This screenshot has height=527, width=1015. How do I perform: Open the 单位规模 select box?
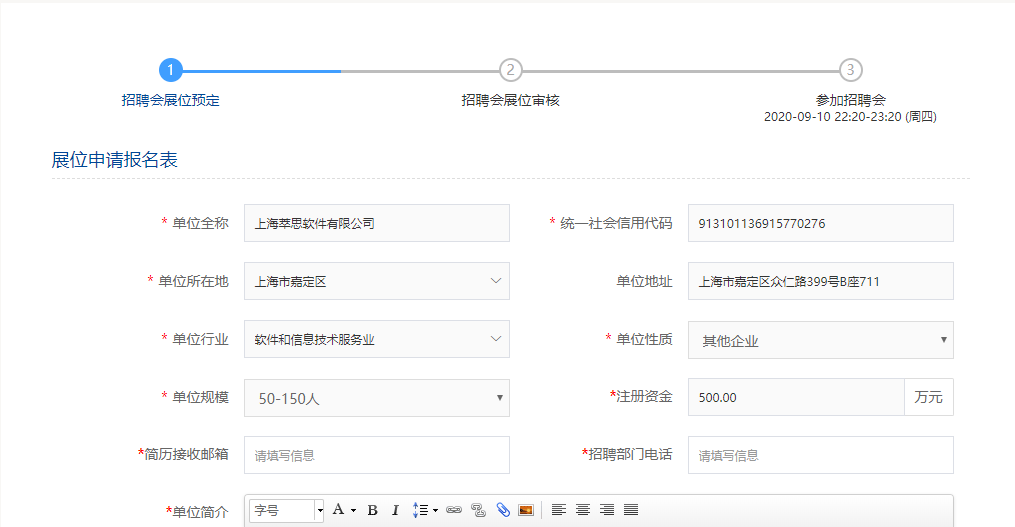(376, 398)
